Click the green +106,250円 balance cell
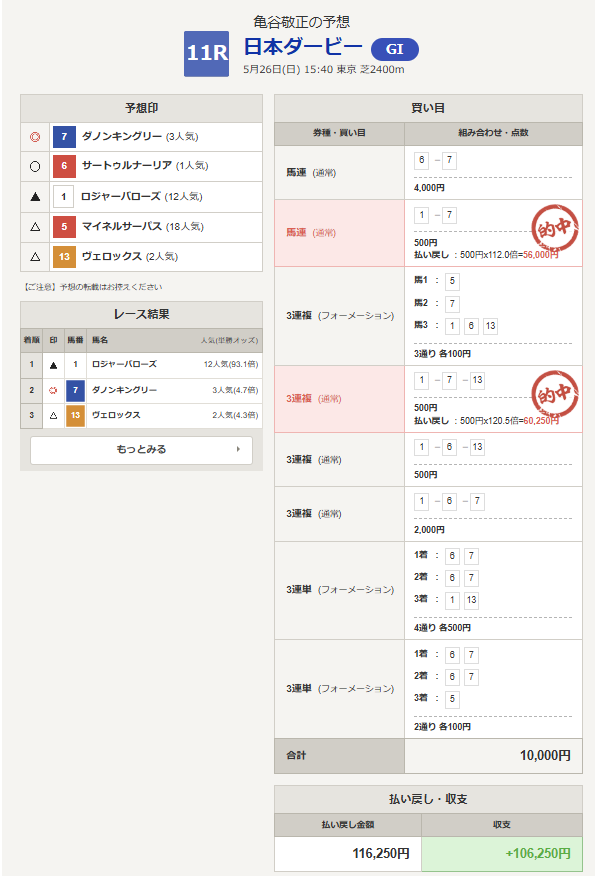Screen dimensions: 595x876 click(502, 854)
